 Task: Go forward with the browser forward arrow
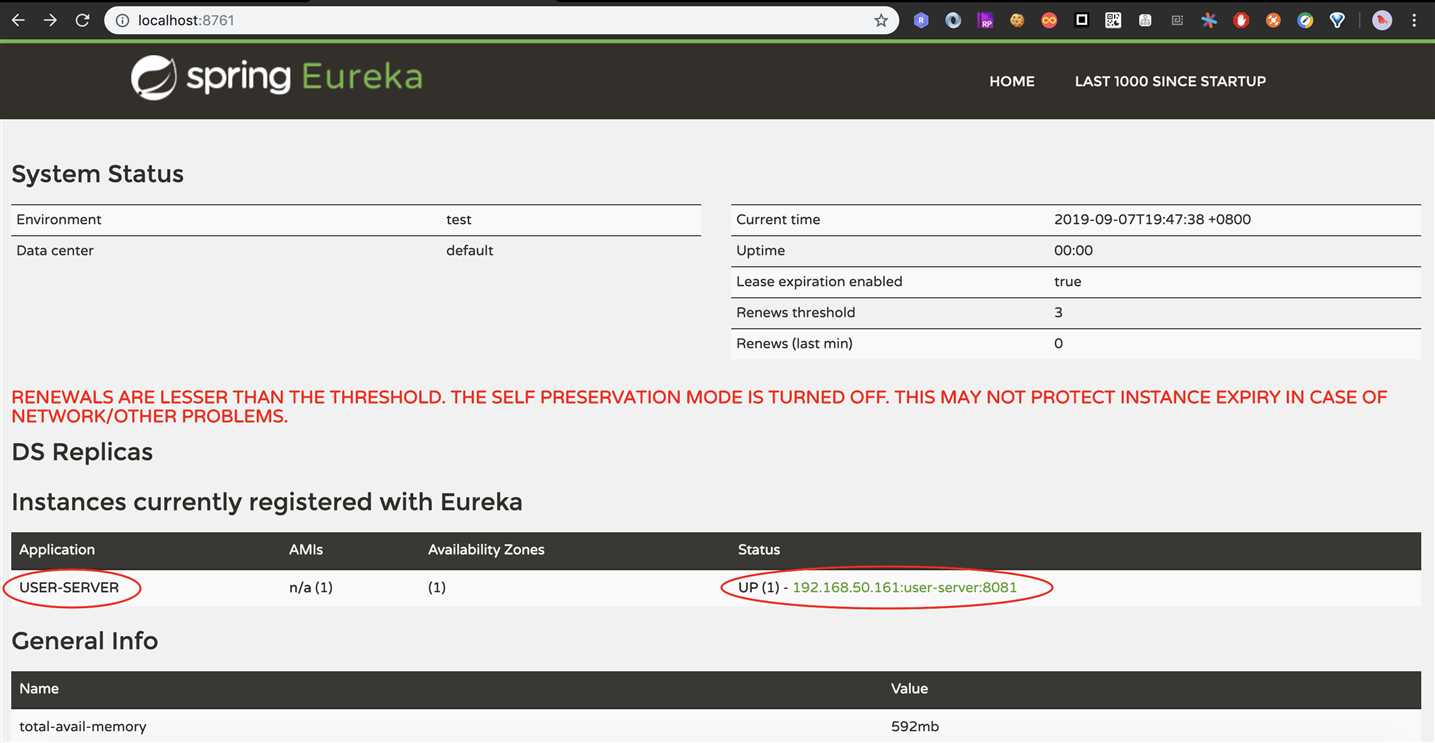(x=50, y=20)
